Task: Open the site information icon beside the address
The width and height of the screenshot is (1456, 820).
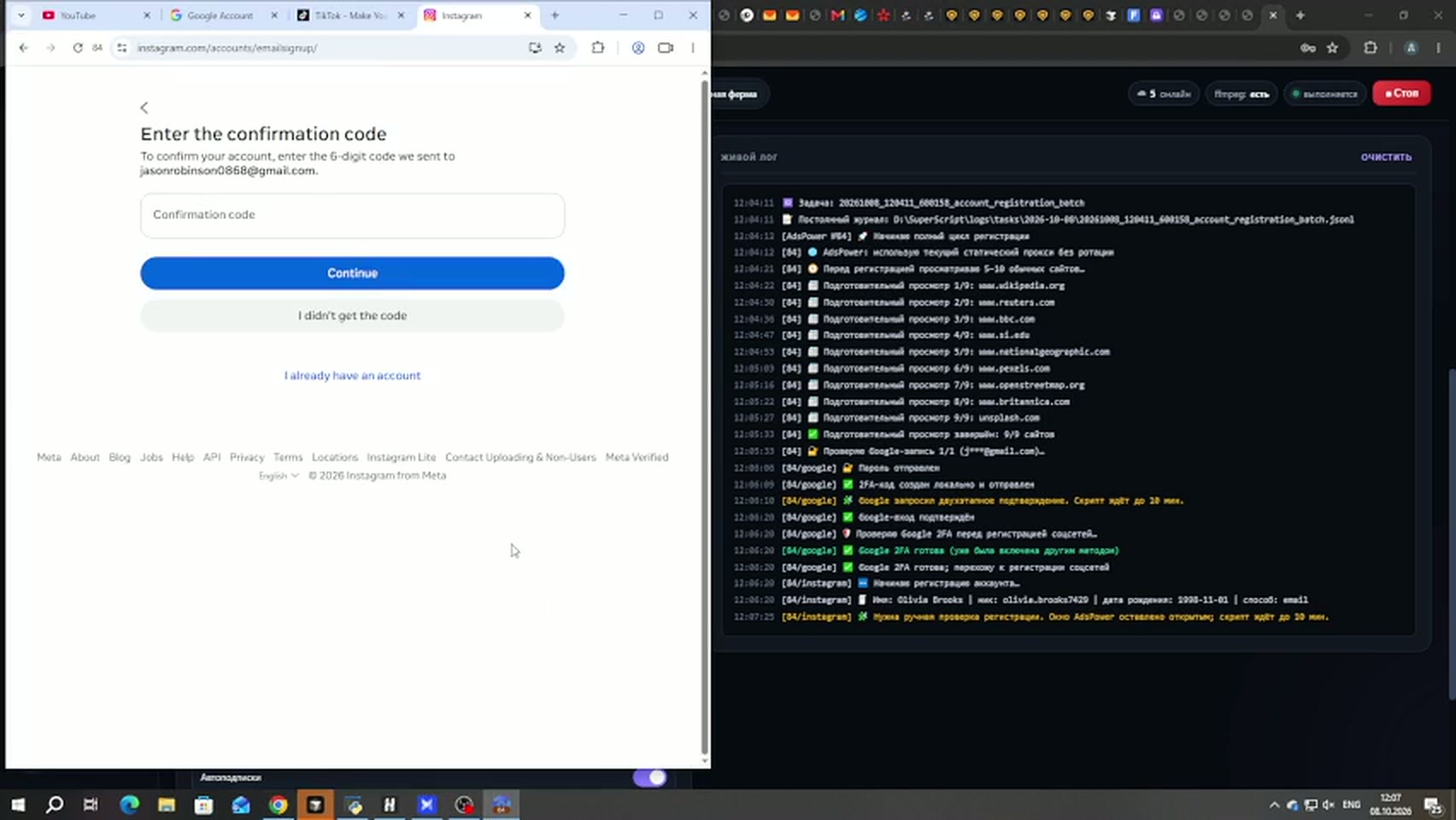Action: (122, 48)
